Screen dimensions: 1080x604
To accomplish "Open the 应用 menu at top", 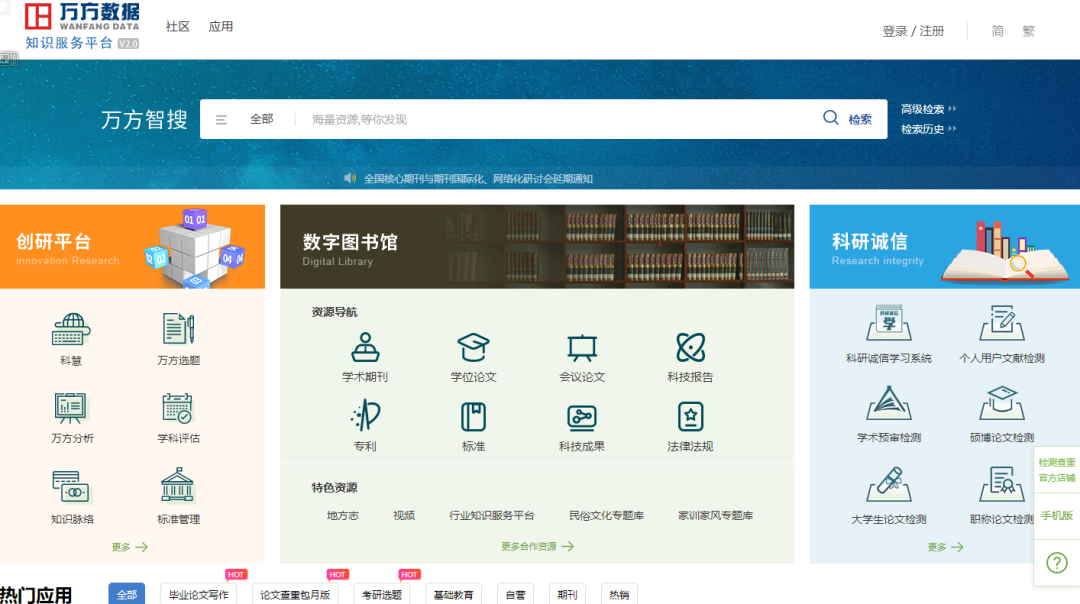I will (221, 26).
